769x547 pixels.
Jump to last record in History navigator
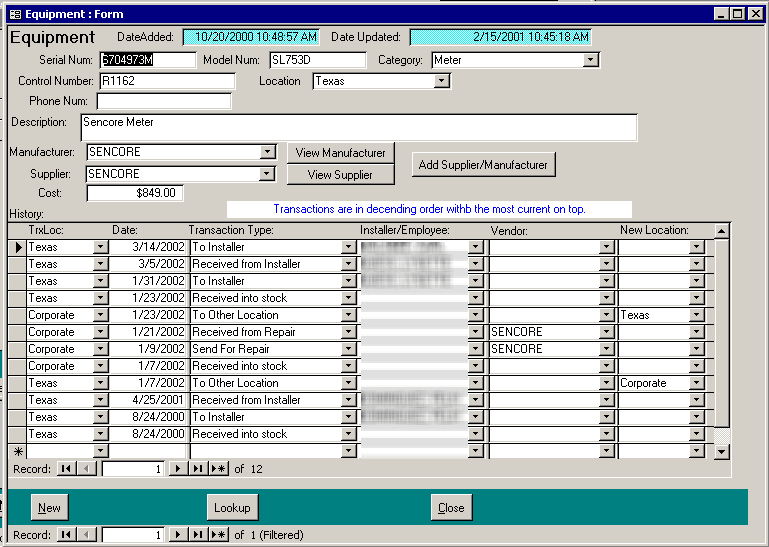pyautogui.click(x=198, y=468)
